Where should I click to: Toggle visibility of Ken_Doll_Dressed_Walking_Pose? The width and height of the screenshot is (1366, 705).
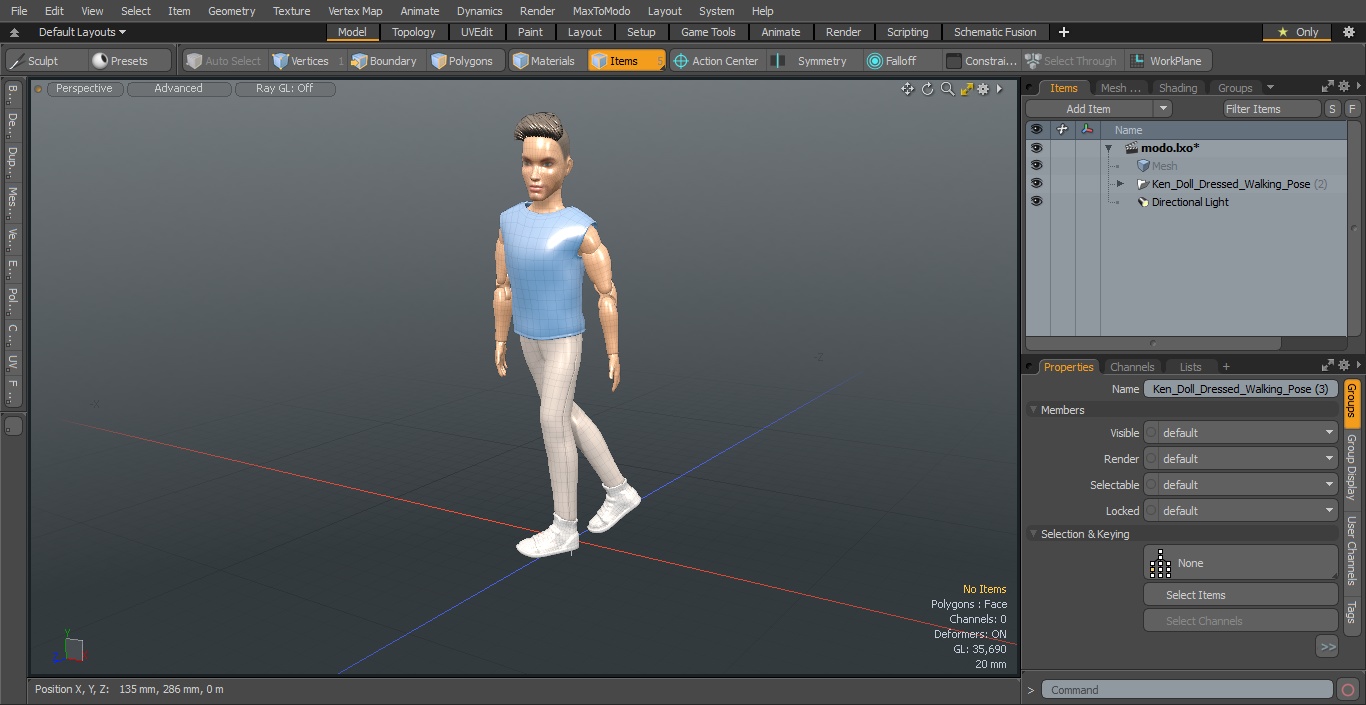click(1036, 184)
